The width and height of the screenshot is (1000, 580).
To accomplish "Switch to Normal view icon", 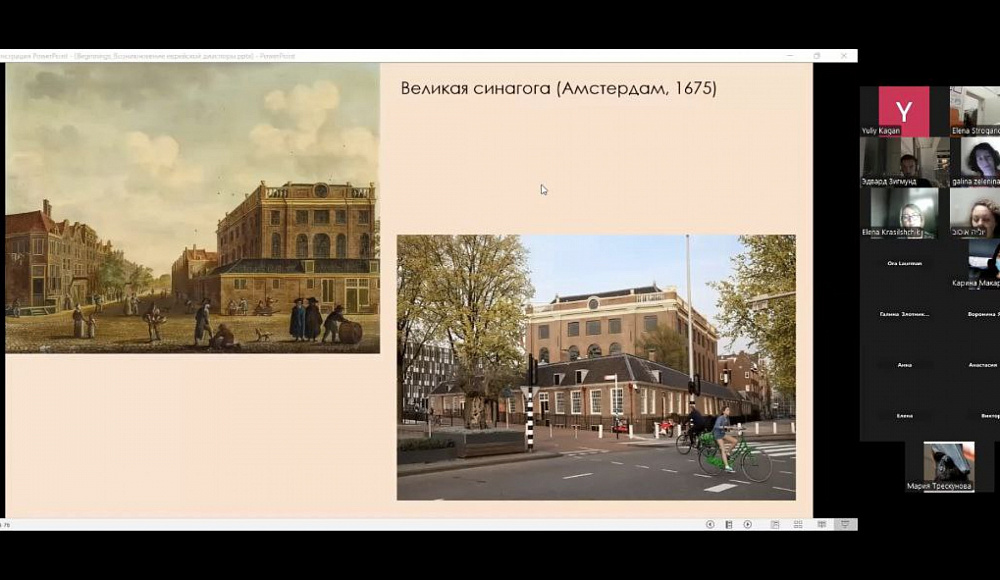I will point(775,524).
